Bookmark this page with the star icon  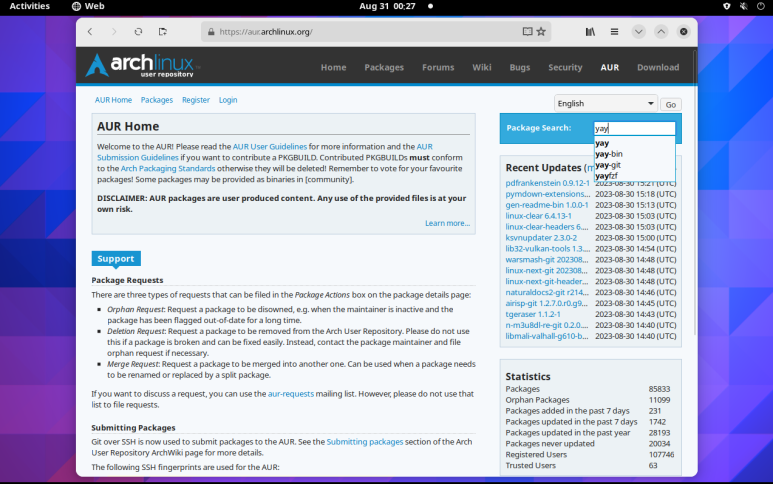pyautogui.click(x=541, y=32)
